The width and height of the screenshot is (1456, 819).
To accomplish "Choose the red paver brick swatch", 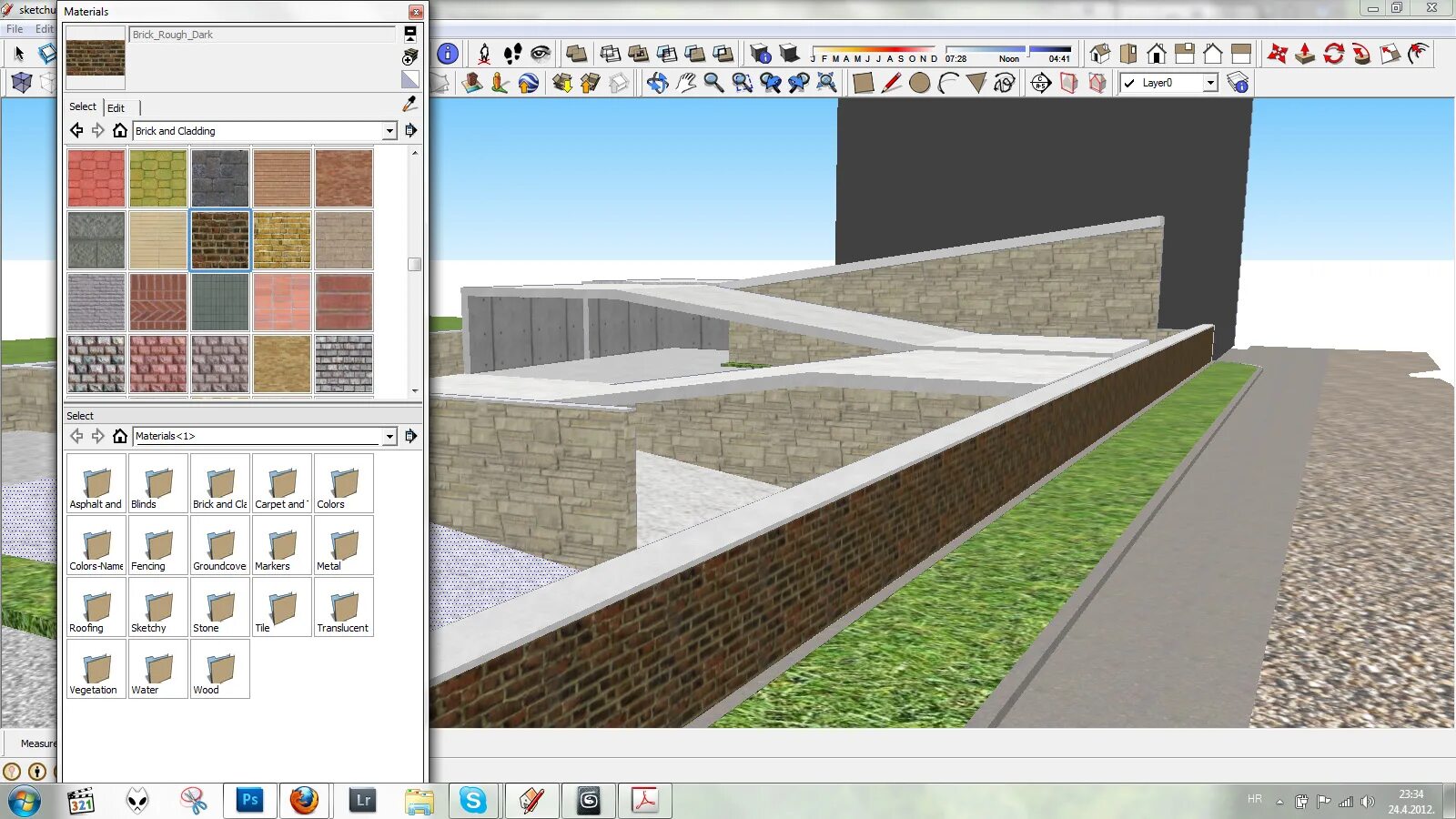I will pos(96,178).
